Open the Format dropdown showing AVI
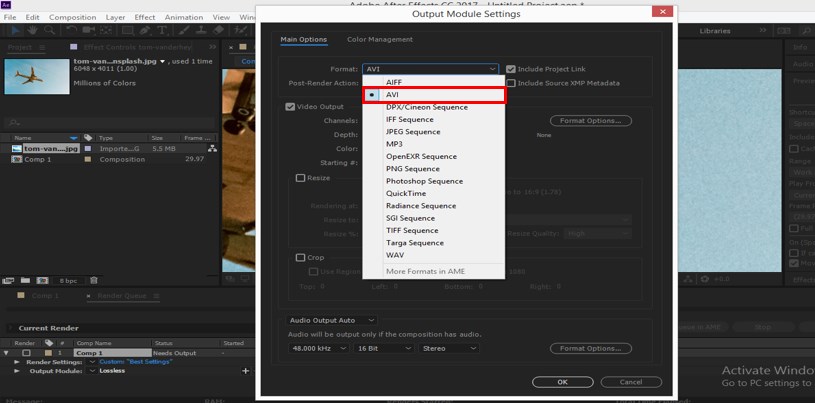This screenshot has height=404, width=815. [430, 69]
